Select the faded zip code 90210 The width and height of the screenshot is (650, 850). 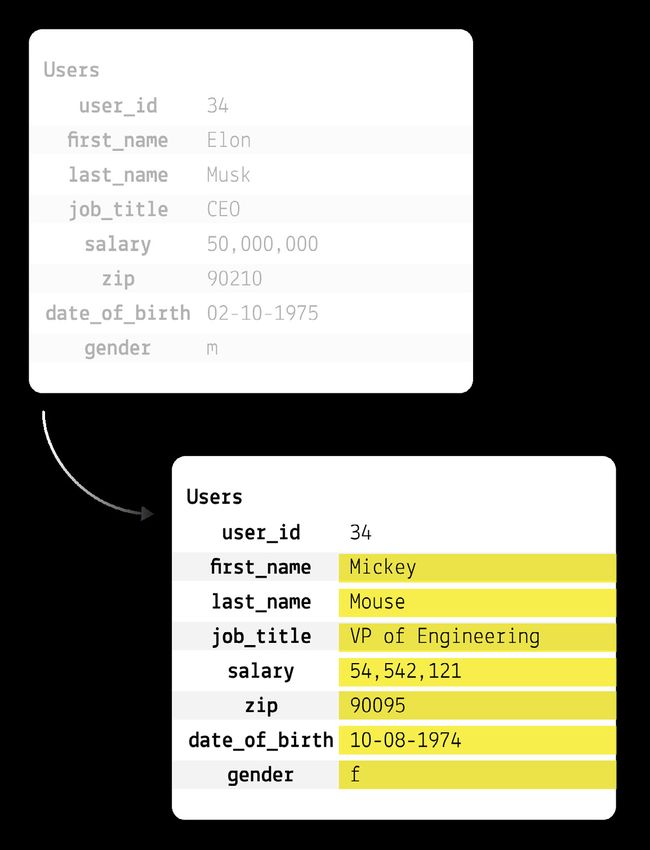tap(234, 279)
